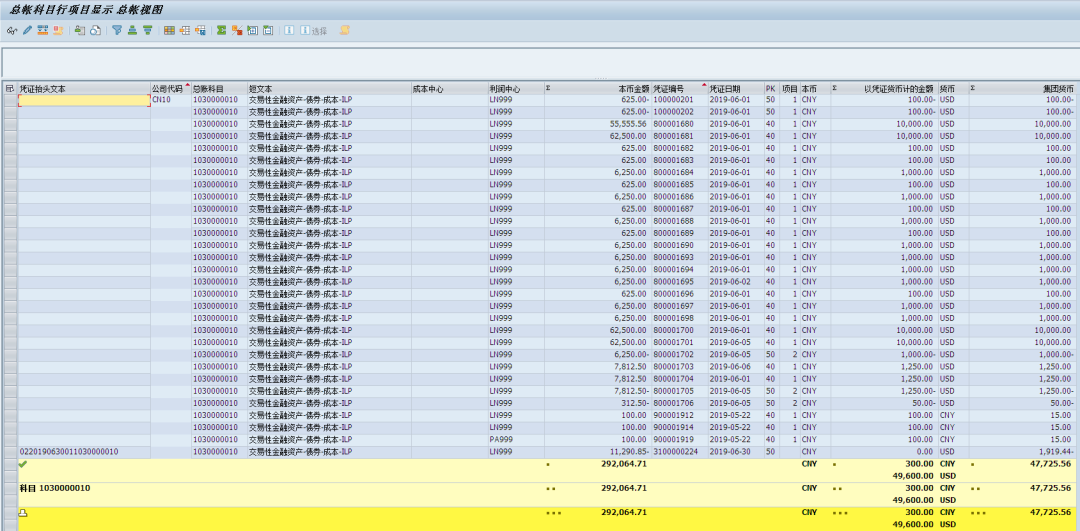Screen dimensions: 1080x531
Task: Click the select-all icon at table corner
Action: (x=10, y=89)
